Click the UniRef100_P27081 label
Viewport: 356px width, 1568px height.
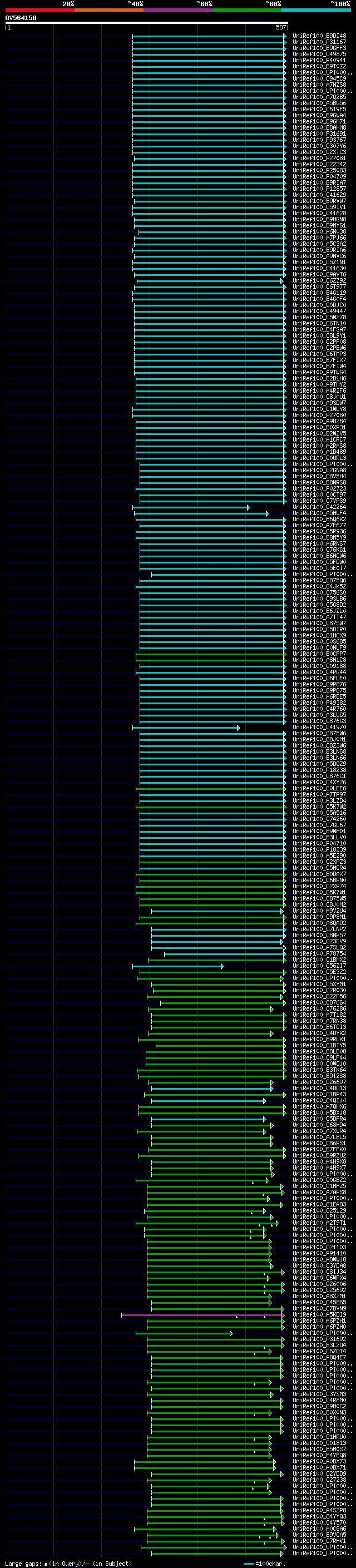point(319,159)
